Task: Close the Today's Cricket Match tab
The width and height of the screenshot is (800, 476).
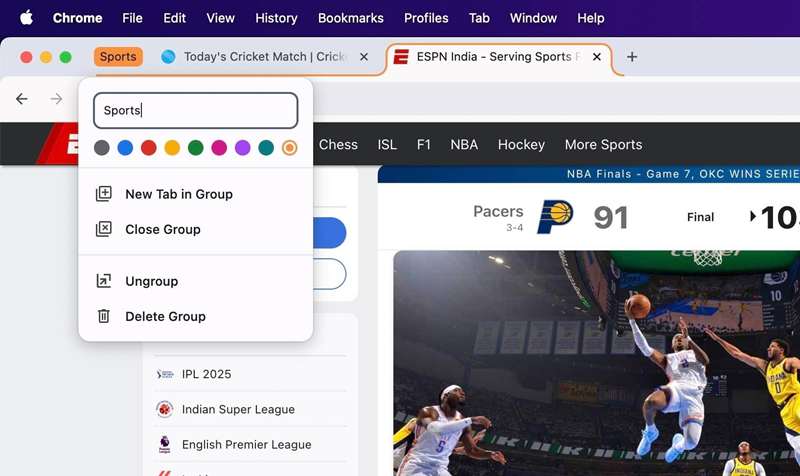Action: point(364,57)
